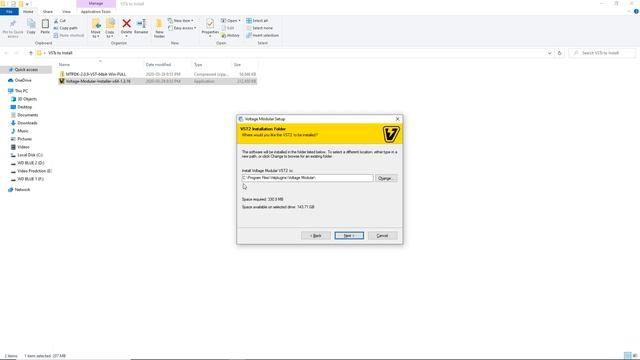This screenshot has width=640, height=360.
Task: Open Documents in navigation pane
Action: pos(27,115)
